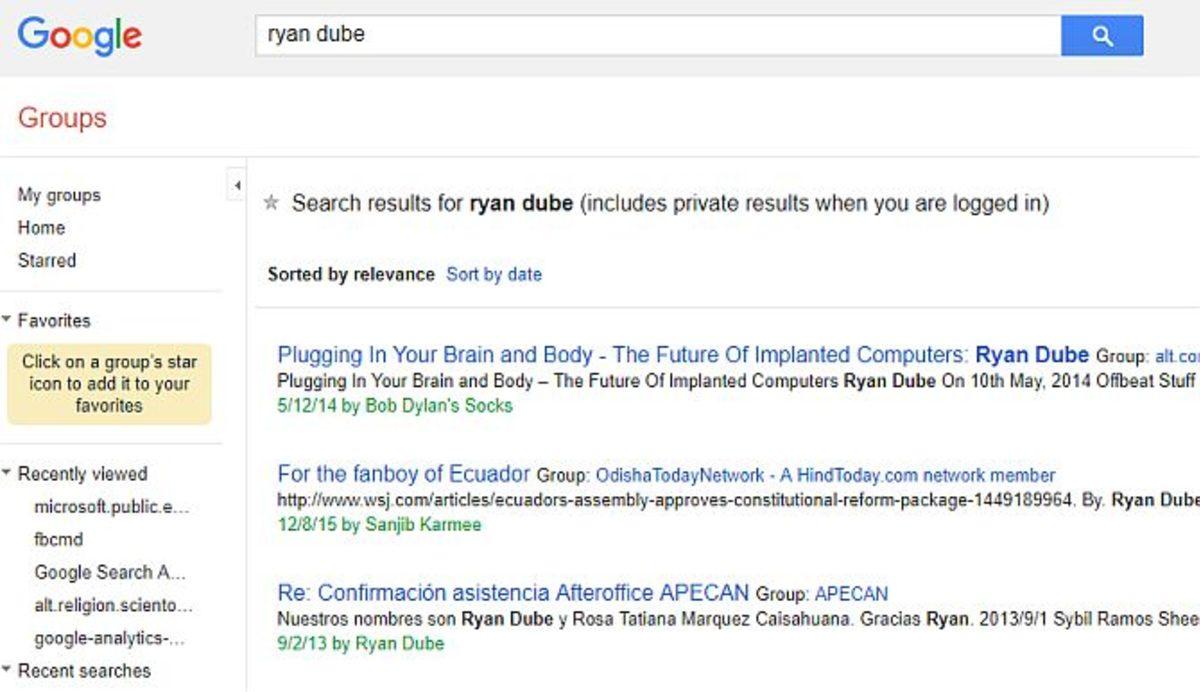Screen dimensions: 1200x692
Task: Collapse the Recently viewed section
Action: [8, 473]
